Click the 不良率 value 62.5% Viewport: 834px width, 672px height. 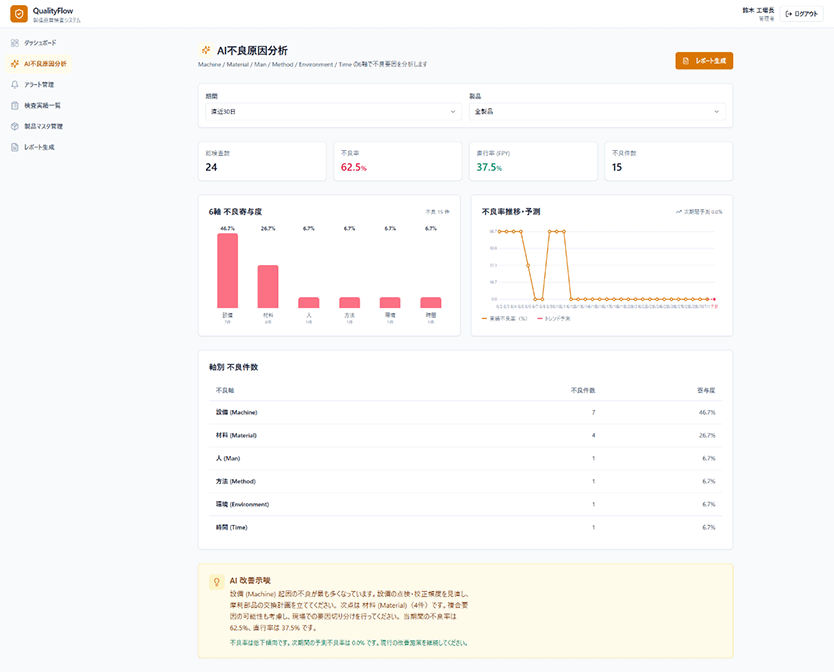pos(354,167)
